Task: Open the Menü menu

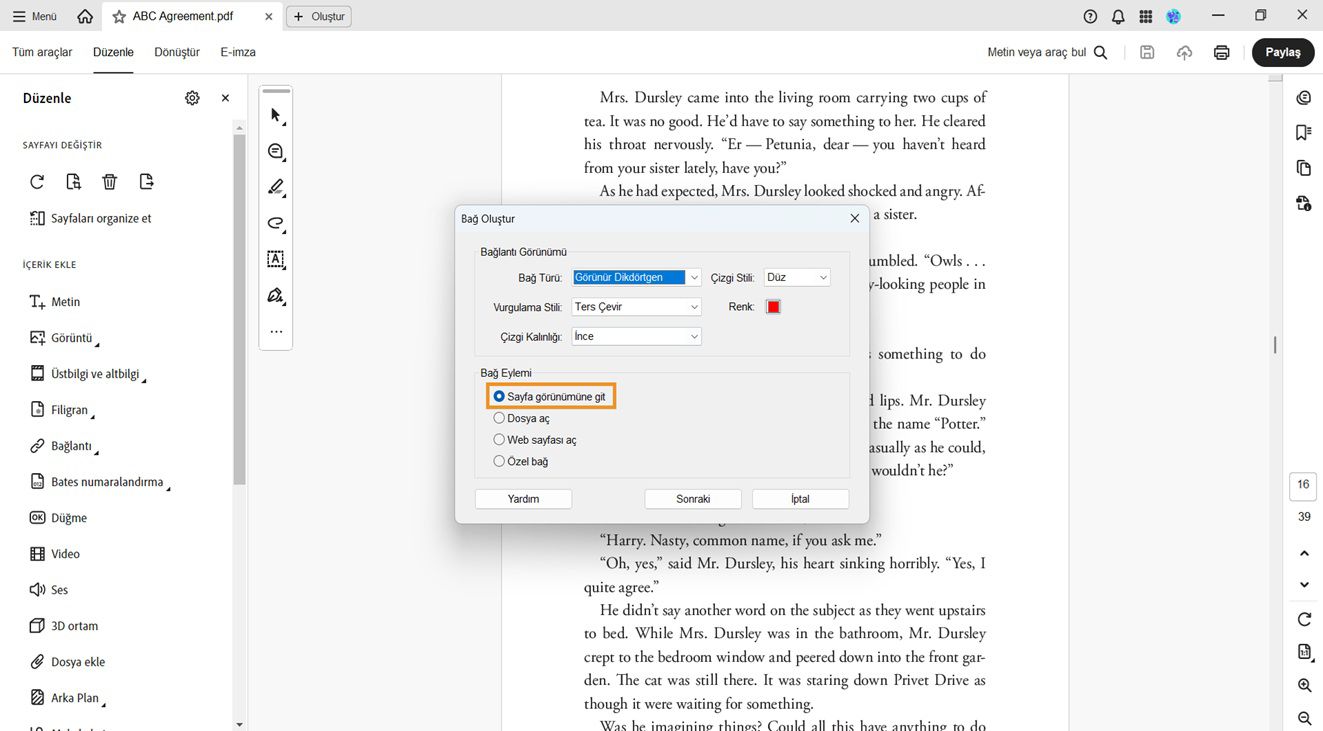Action: coord(35,16)
